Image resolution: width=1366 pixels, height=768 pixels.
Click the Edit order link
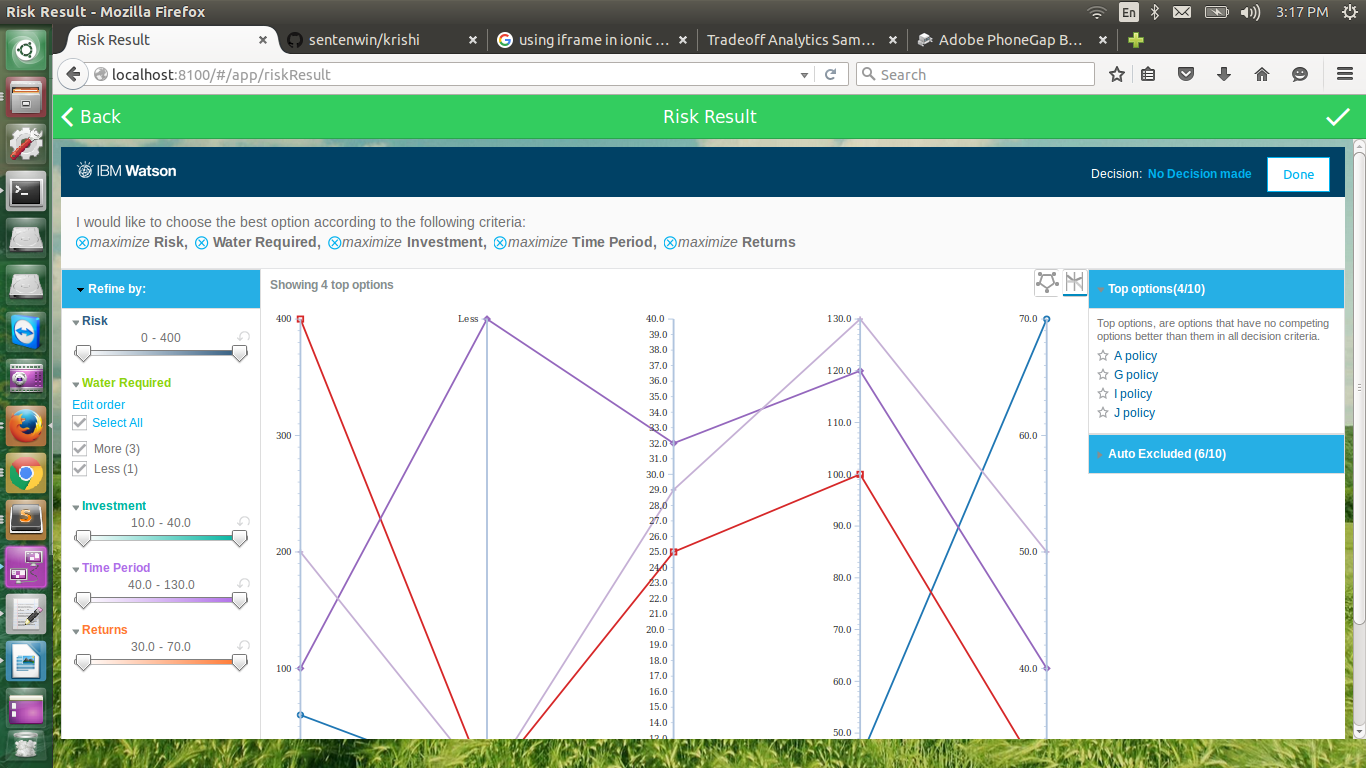[99, 405]
